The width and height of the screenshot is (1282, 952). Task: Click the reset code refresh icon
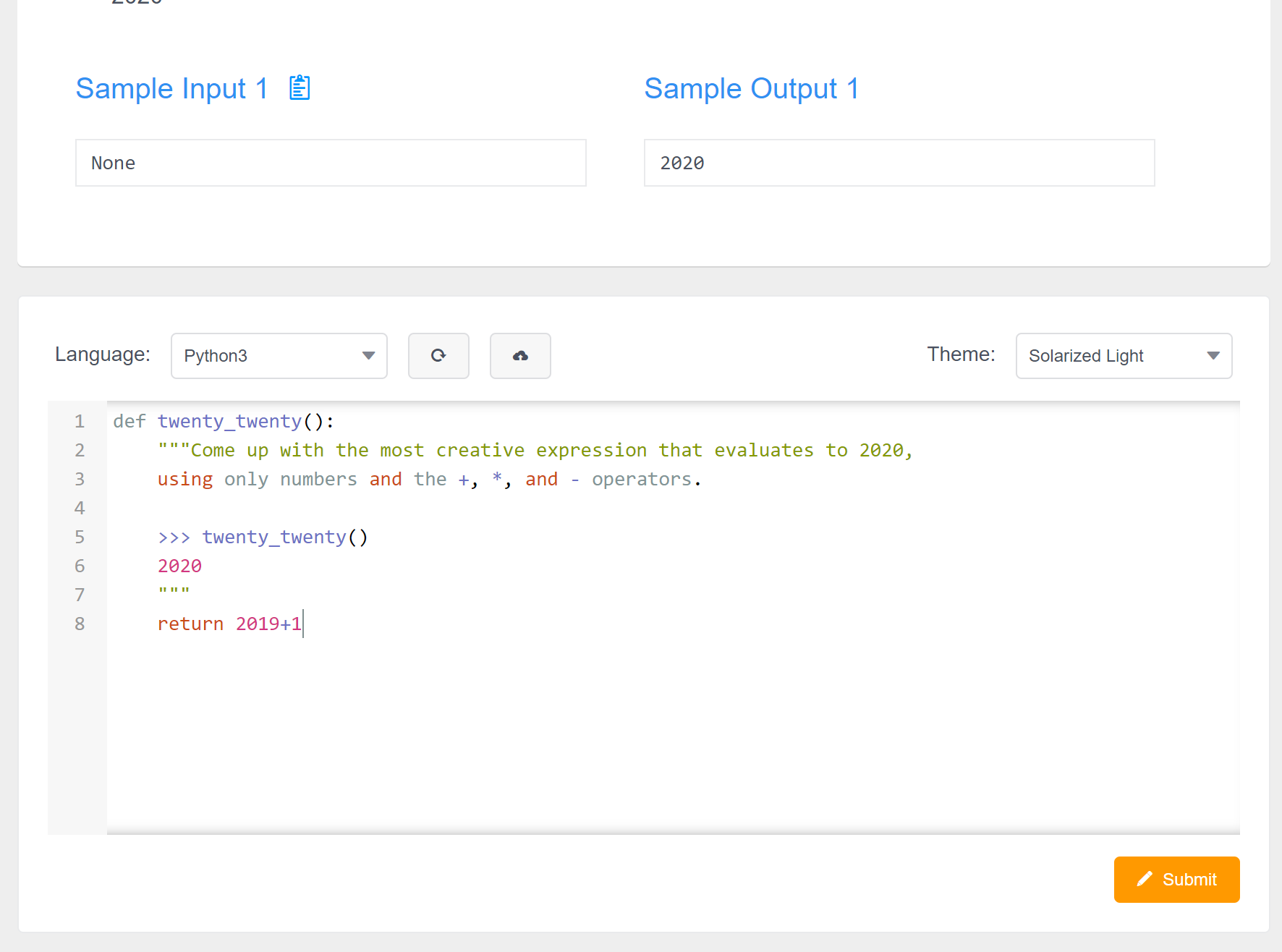coord(438,356)
